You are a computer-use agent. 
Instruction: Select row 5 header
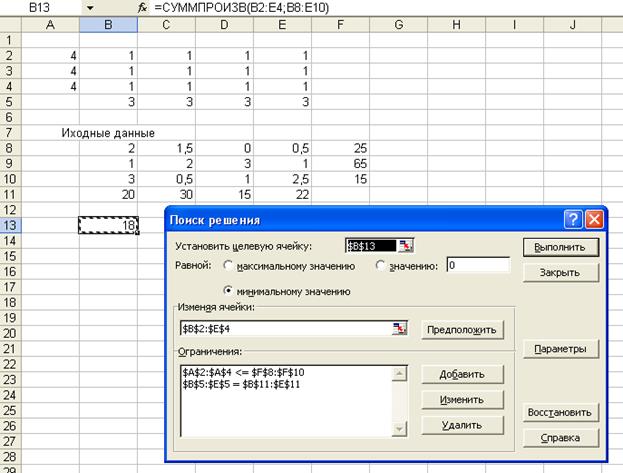10,102
